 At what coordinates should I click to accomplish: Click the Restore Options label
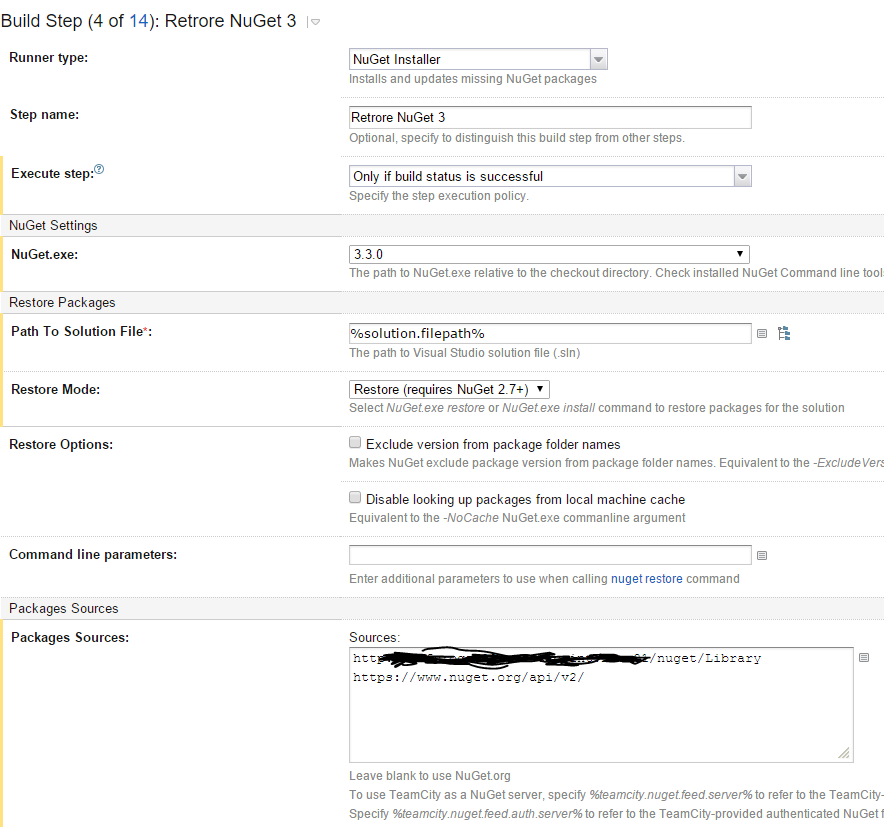61,445
